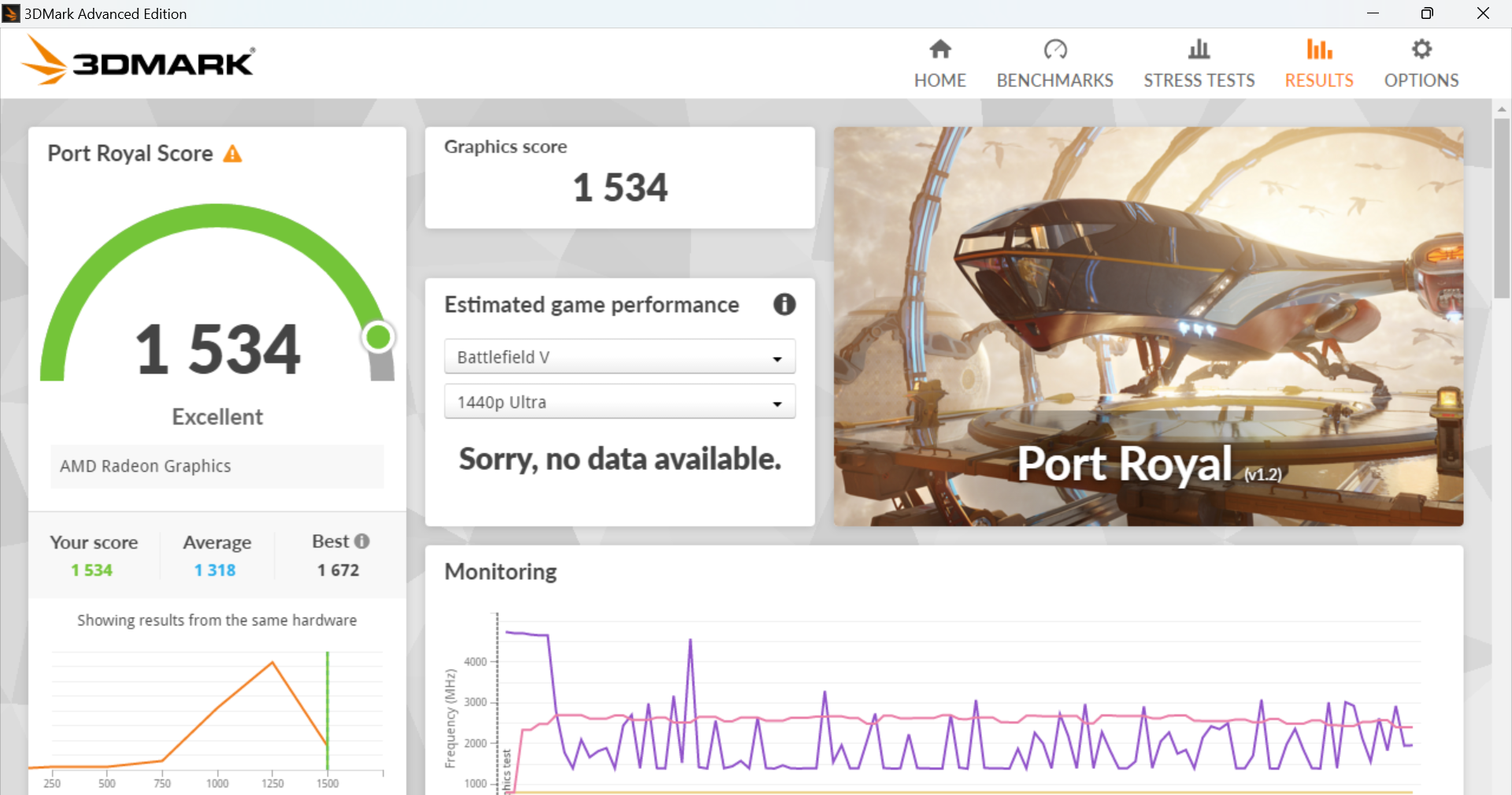Click the Stress Tests bar chart icon
The height and width of the screenshot is (795, 1512).
[1199, 49]
